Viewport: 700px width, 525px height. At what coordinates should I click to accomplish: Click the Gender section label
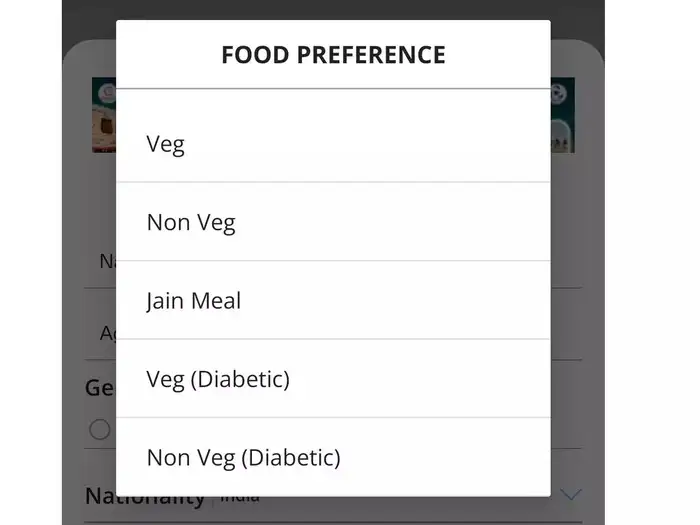[99, 387]
